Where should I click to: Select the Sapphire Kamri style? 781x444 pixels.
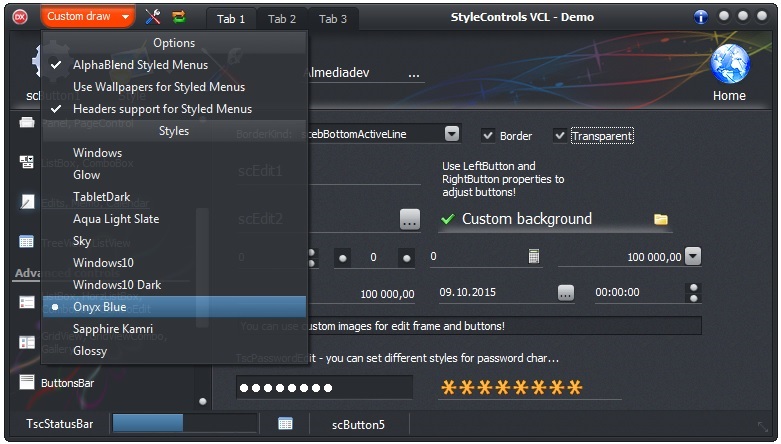[174, 329]
